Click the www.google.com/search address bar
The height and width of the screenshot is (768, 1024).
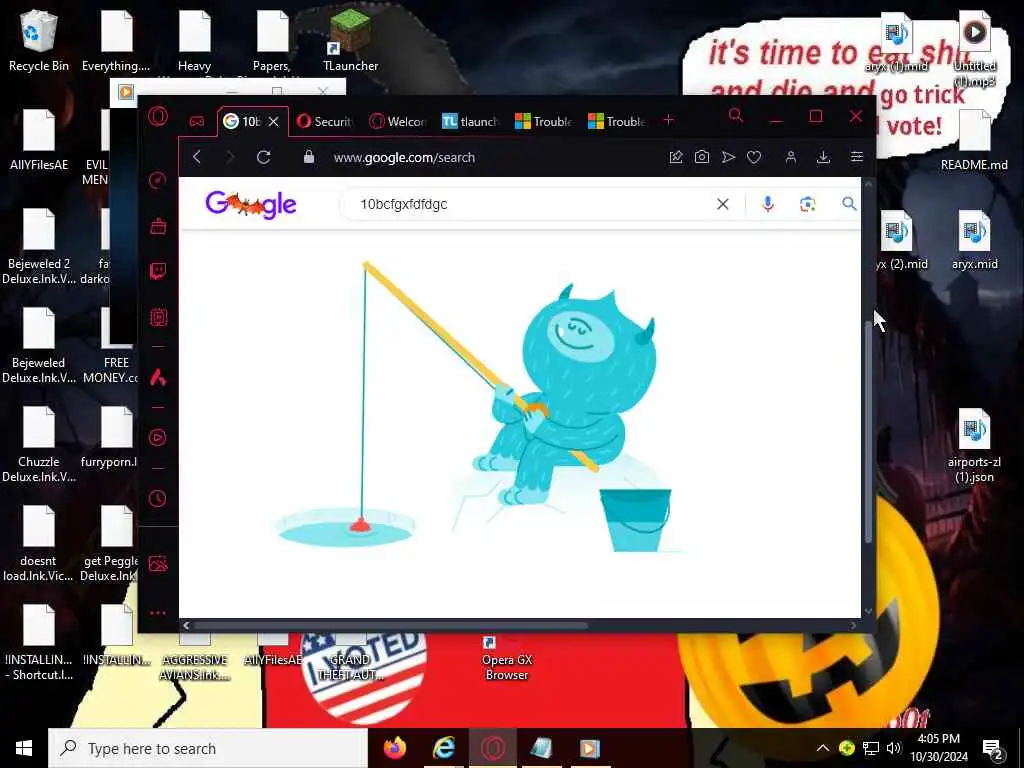(404, 157)
